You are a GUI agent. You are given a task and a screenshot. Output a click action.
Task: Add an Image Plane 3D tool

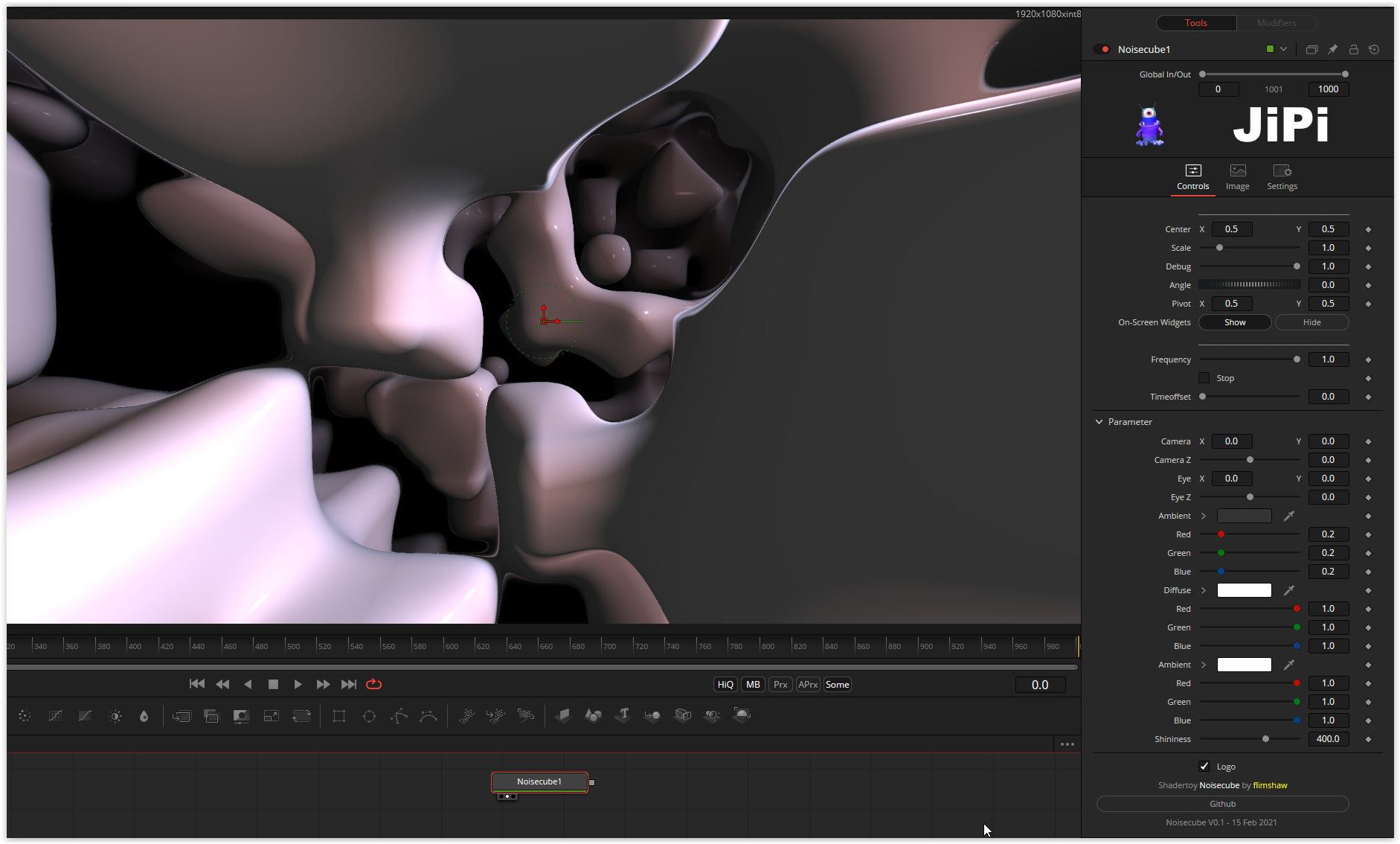pos(563,716)
